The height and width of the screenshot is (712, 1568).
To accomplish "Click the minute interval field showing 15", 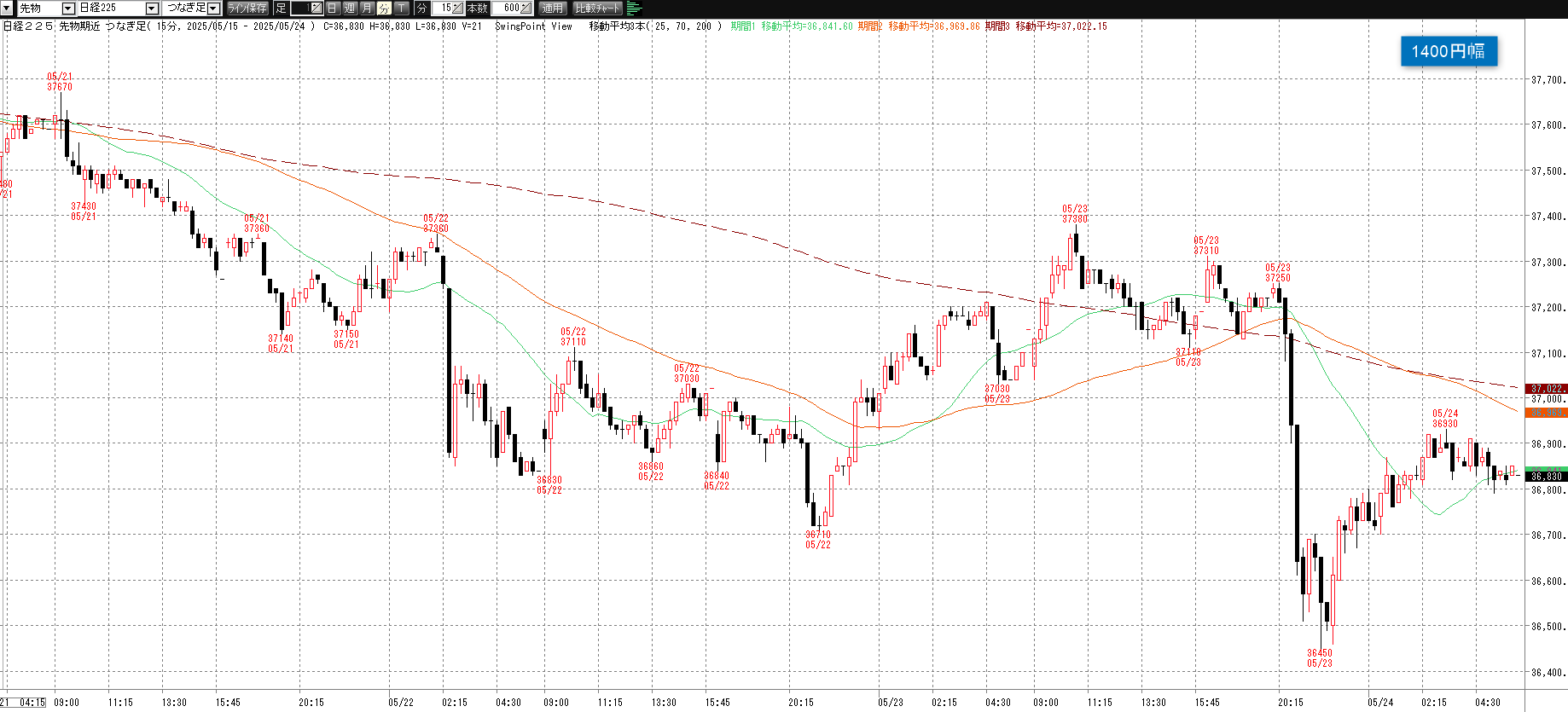I will pyautogui.click(x=442, y=9).
